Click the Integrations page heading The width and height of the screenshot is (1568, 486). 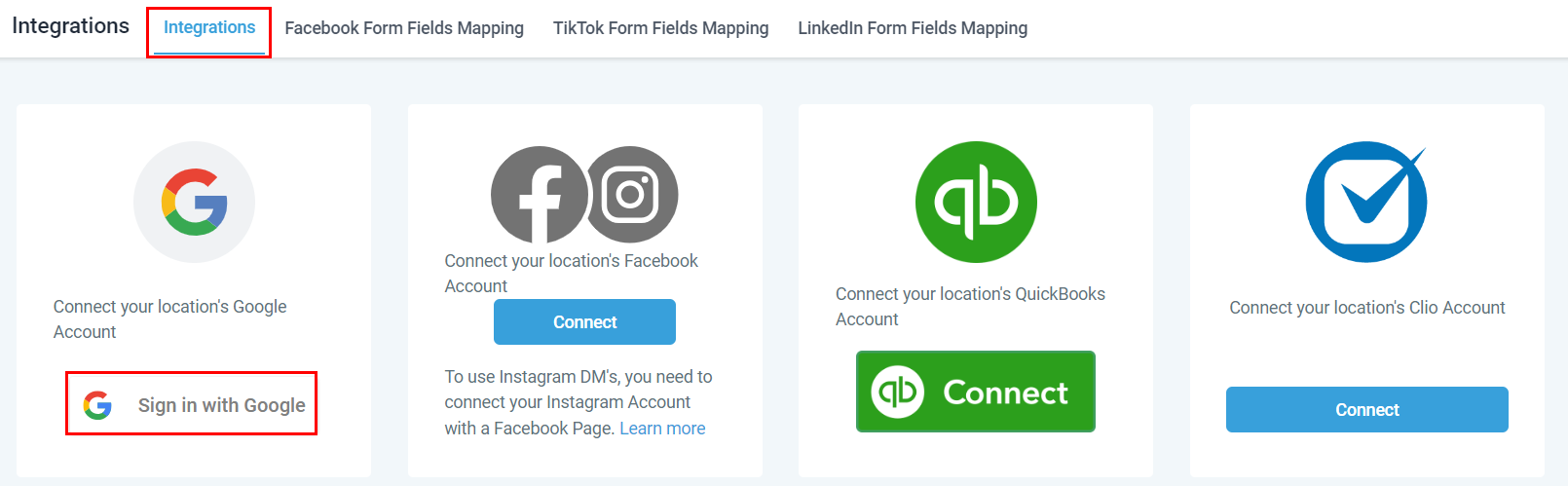click(x=70, y=26)
